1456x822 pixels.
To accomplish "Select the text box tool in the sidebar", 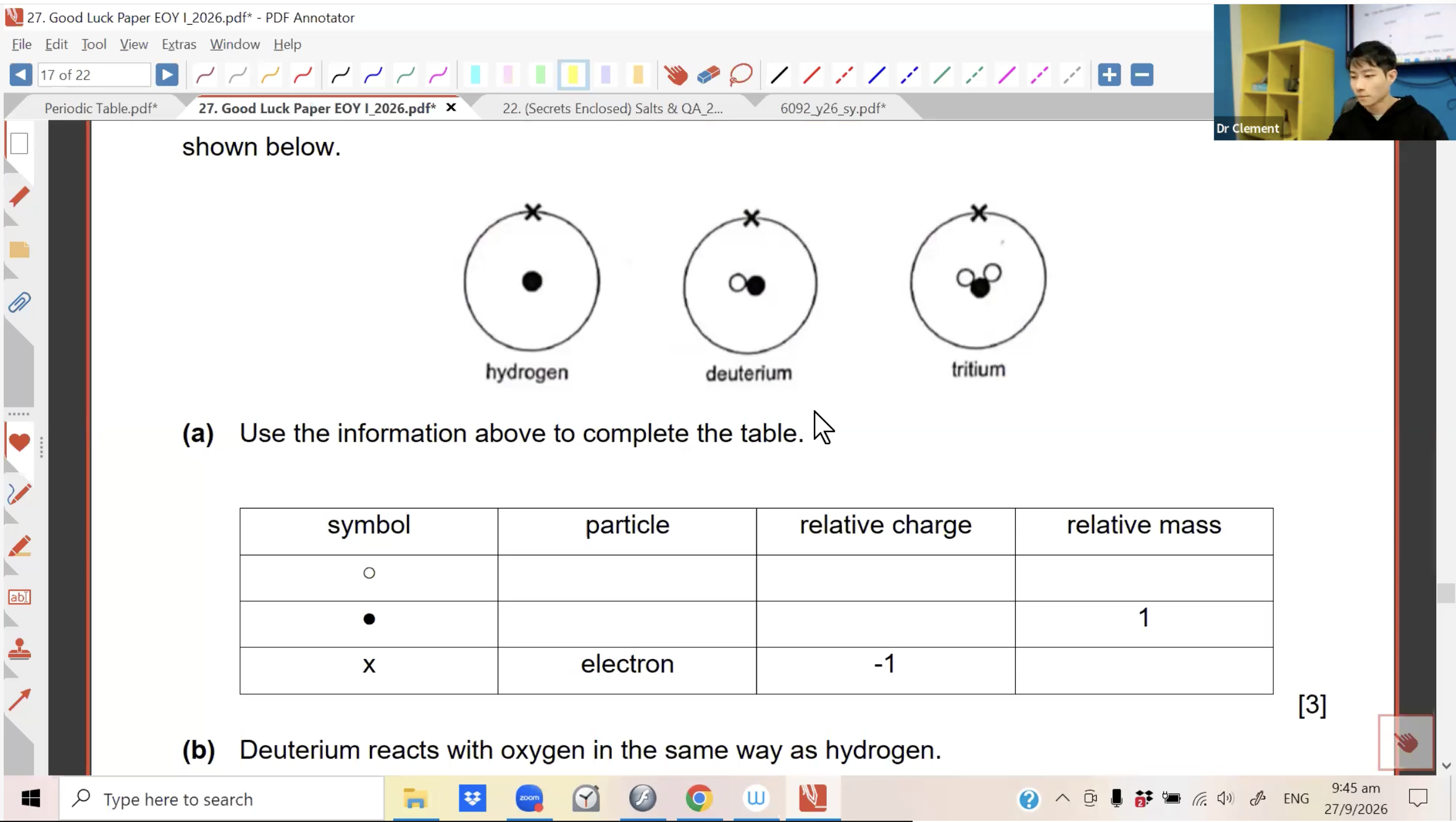I will [19, 597].
